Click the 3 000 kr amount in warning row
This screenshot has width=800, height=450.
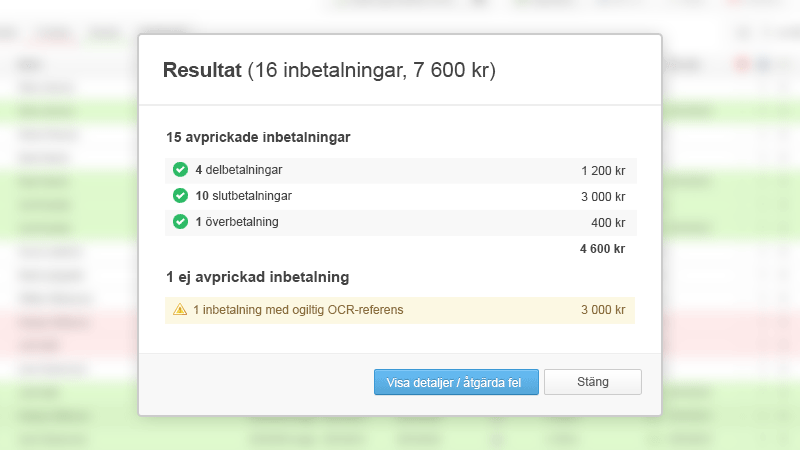click(602, 310)
